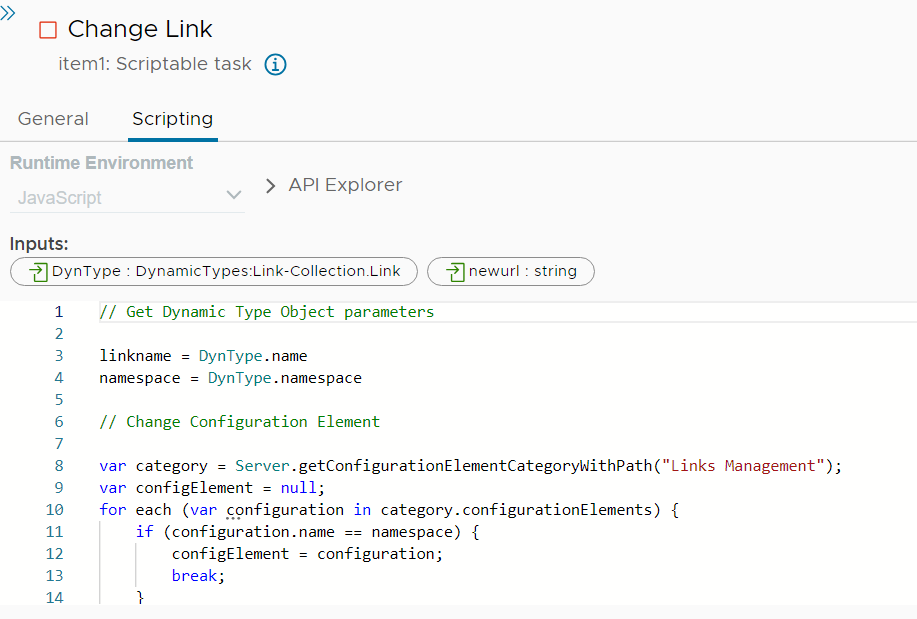Viewport: 917px width, 619px height.
Task: Click the Change Link title text
Action: tap(140, 30)
